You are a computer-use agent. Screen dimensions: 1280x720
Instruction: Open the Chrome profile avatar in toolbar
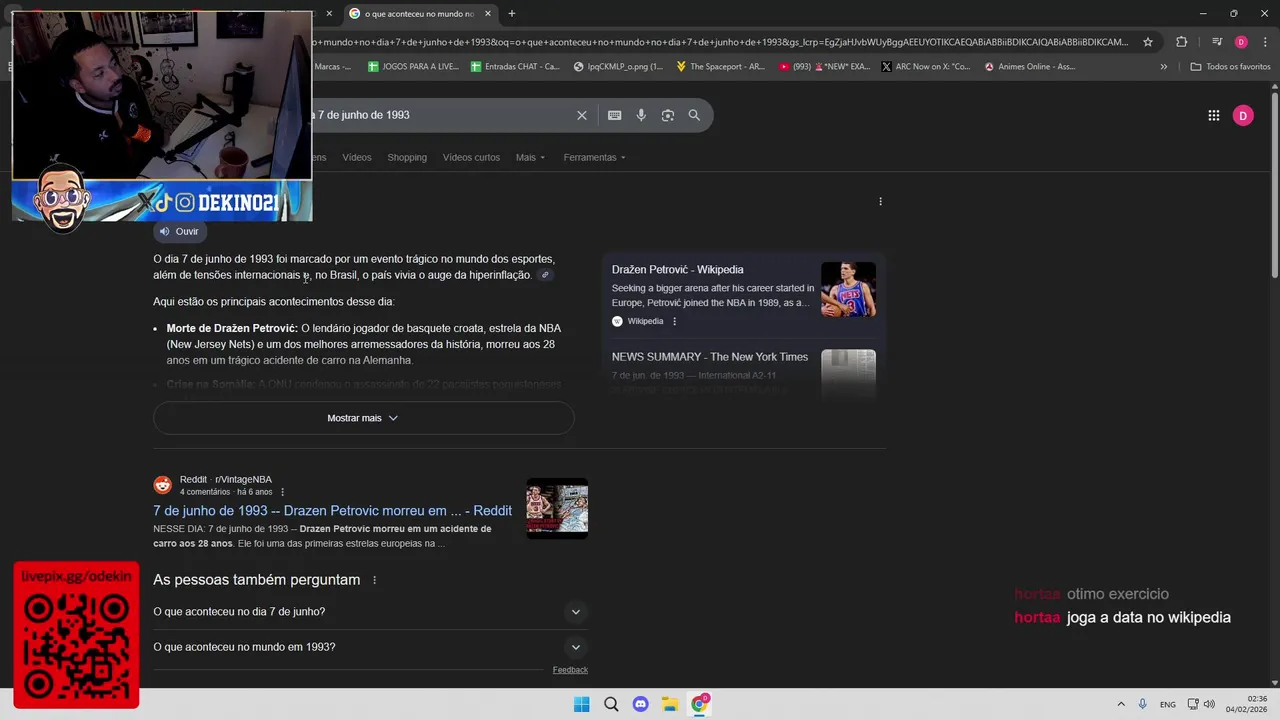1241,42
